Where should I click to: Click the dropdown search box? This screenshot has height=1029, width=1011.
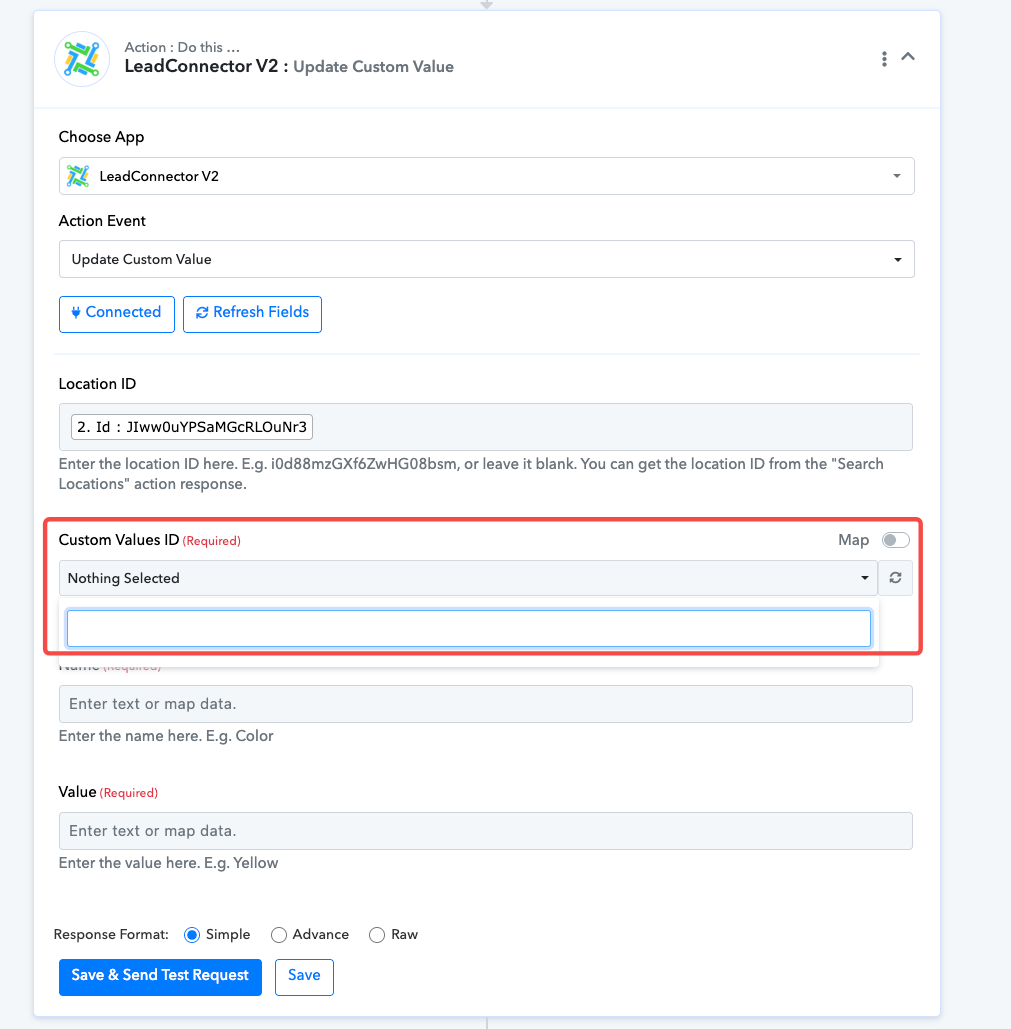pos(468,628)
